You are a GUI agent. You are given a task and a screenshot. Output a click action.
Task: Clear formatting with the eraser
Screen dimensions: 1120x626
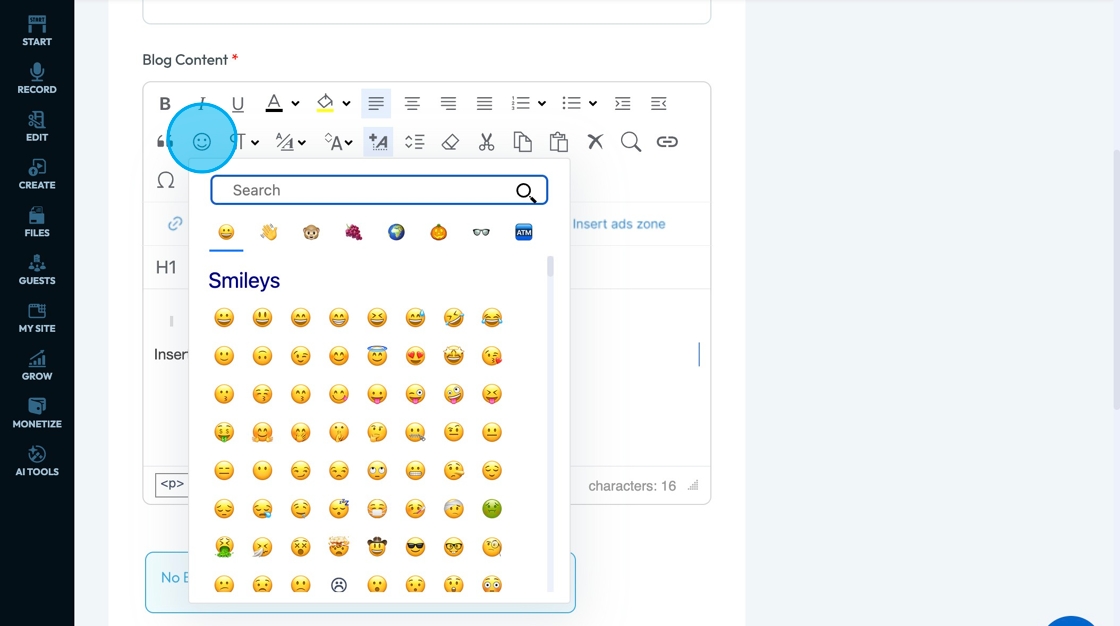[x=450, y=141]
